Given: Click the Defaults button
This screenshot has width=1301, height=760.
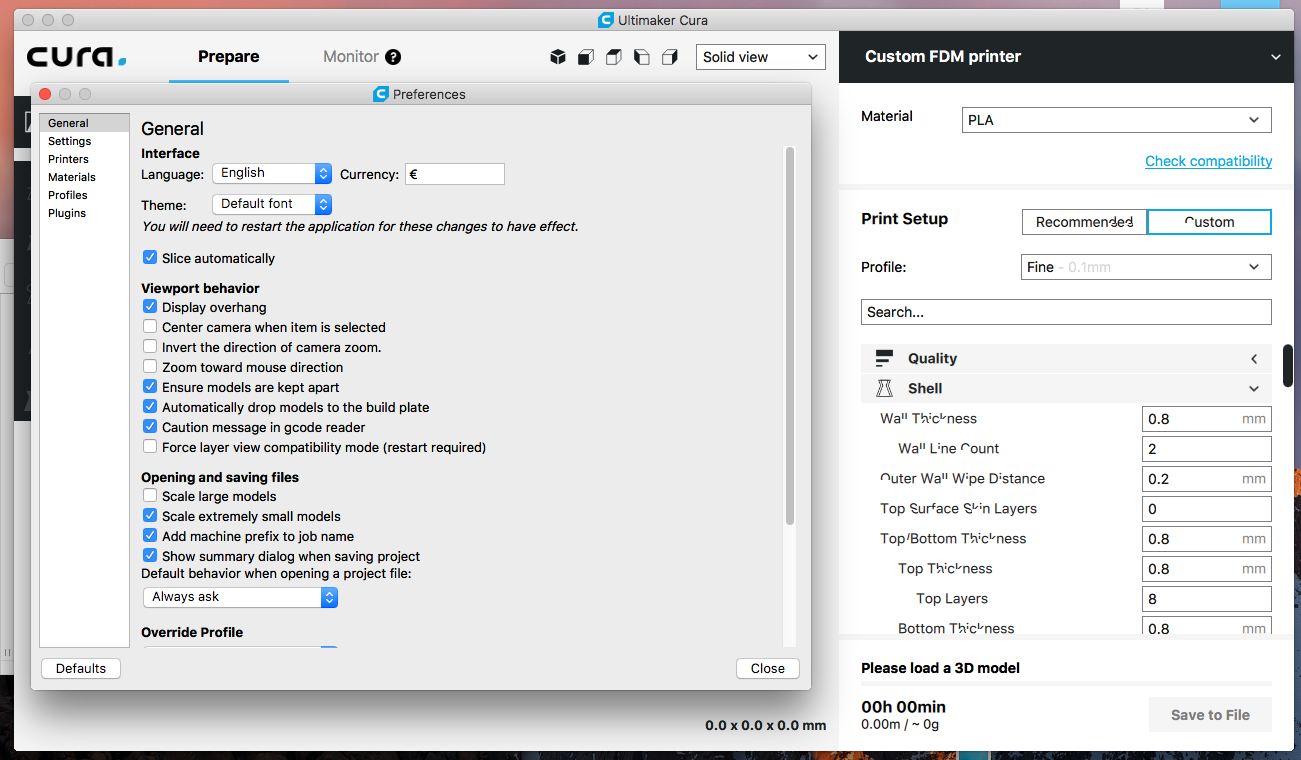Looking at the screenshot, I should pos(81,668).
